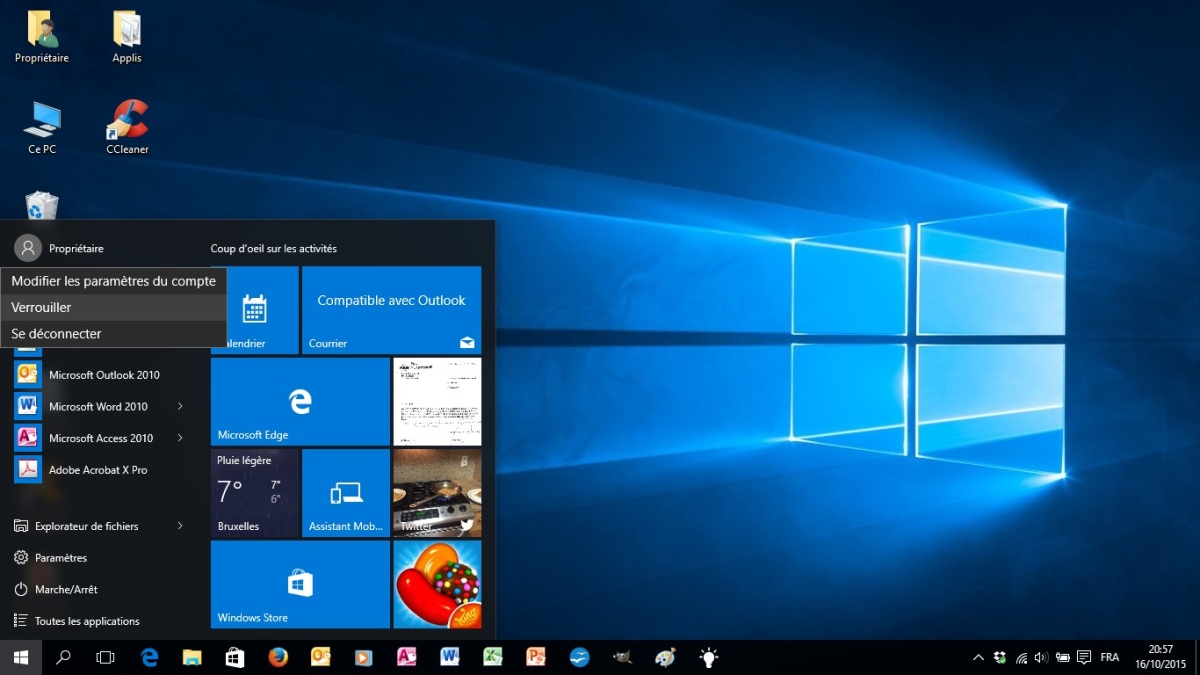Viewport: 1200px width, 675px height.
Task: Click the Propriétaire user account button
Action: 60,248
